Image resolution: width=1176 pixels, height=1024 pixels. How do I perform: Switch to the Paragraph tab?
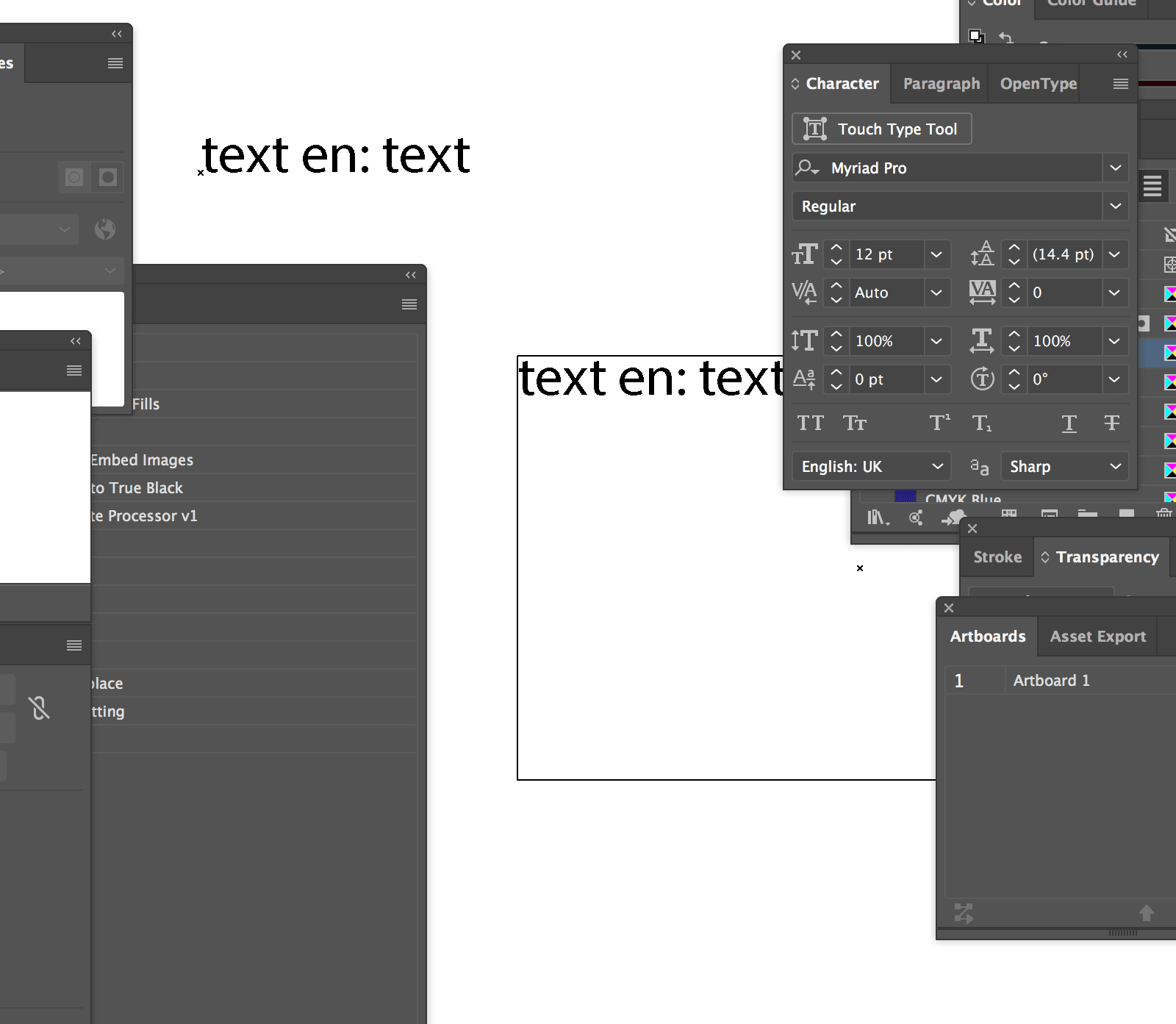pyautogui.click(x=942, y=84)
